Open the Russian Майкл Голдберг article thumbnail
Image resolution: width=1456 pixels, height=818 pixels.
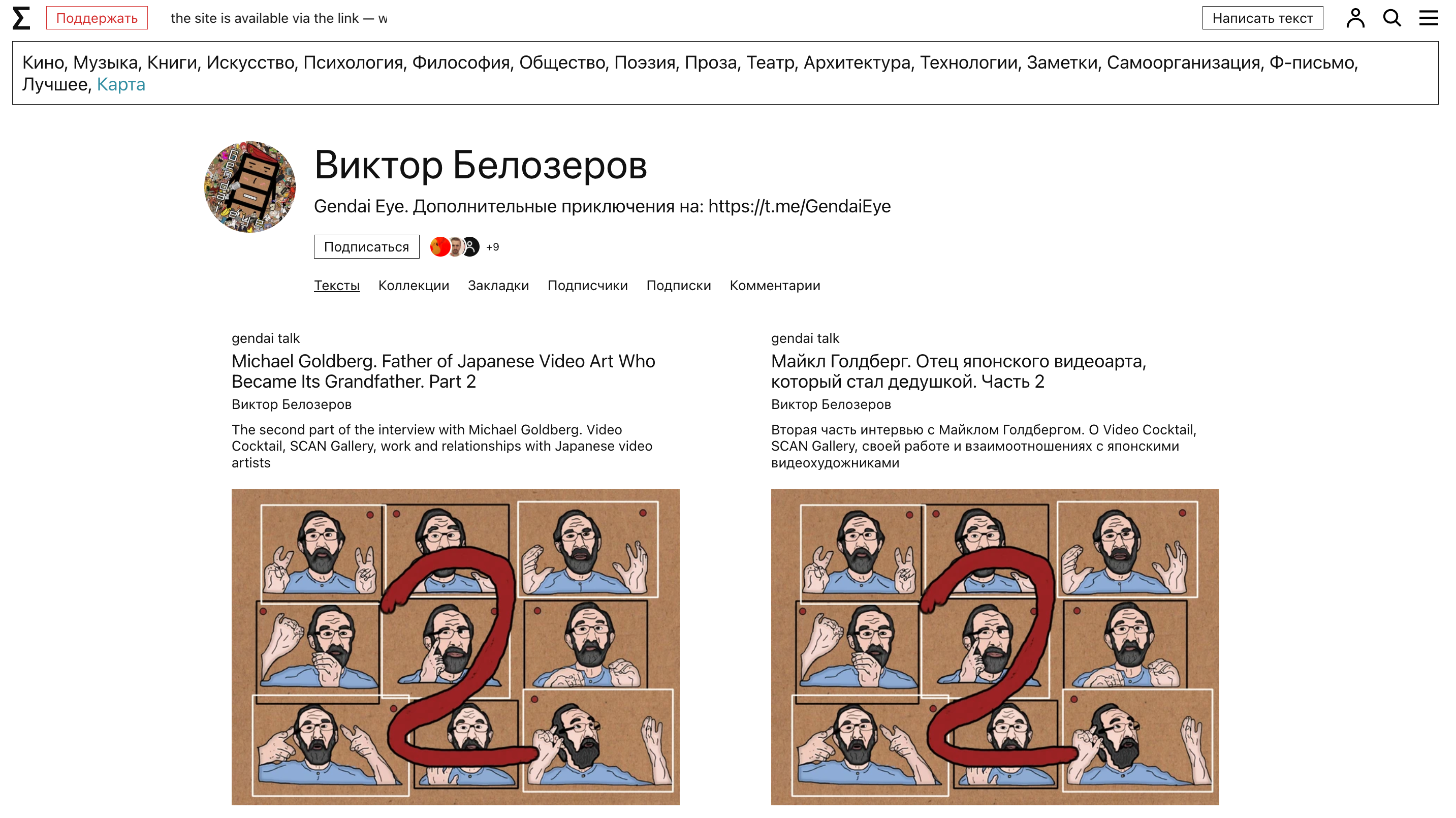coord(994,646)
